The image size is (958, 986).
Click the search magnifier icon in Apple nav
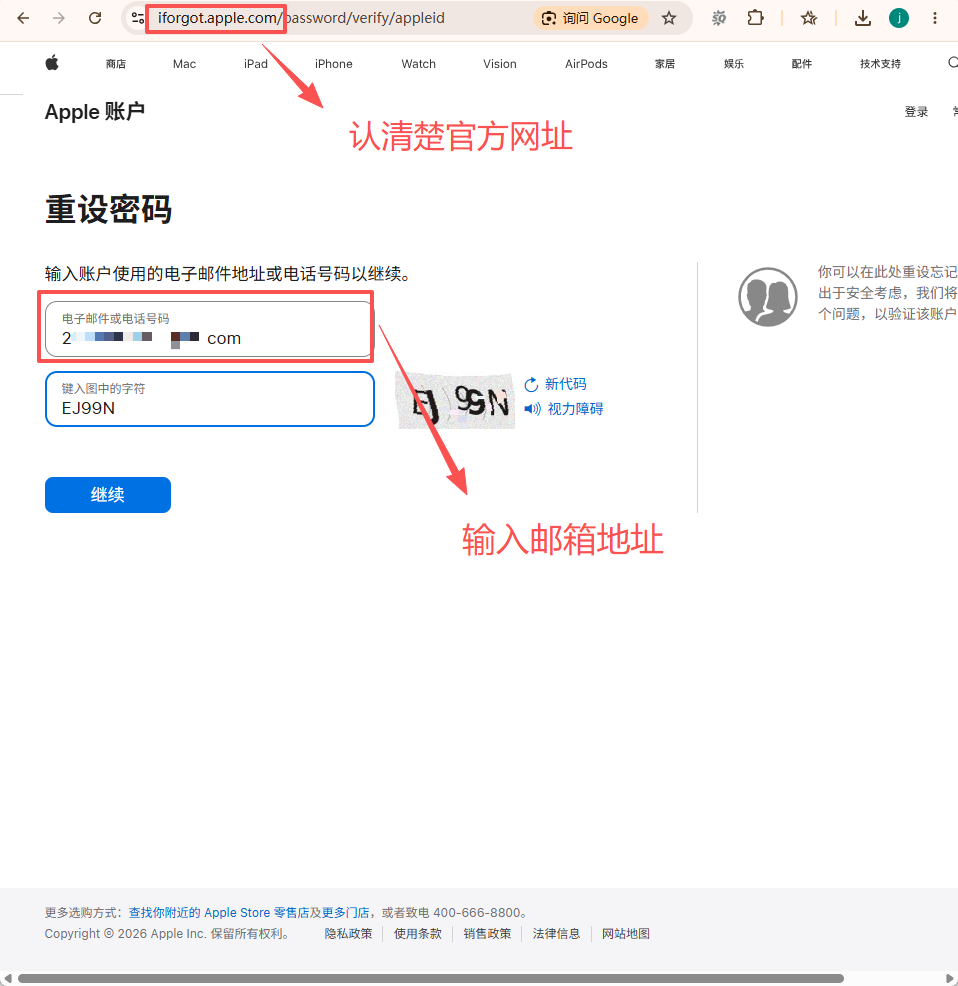[x=952, y=63]
